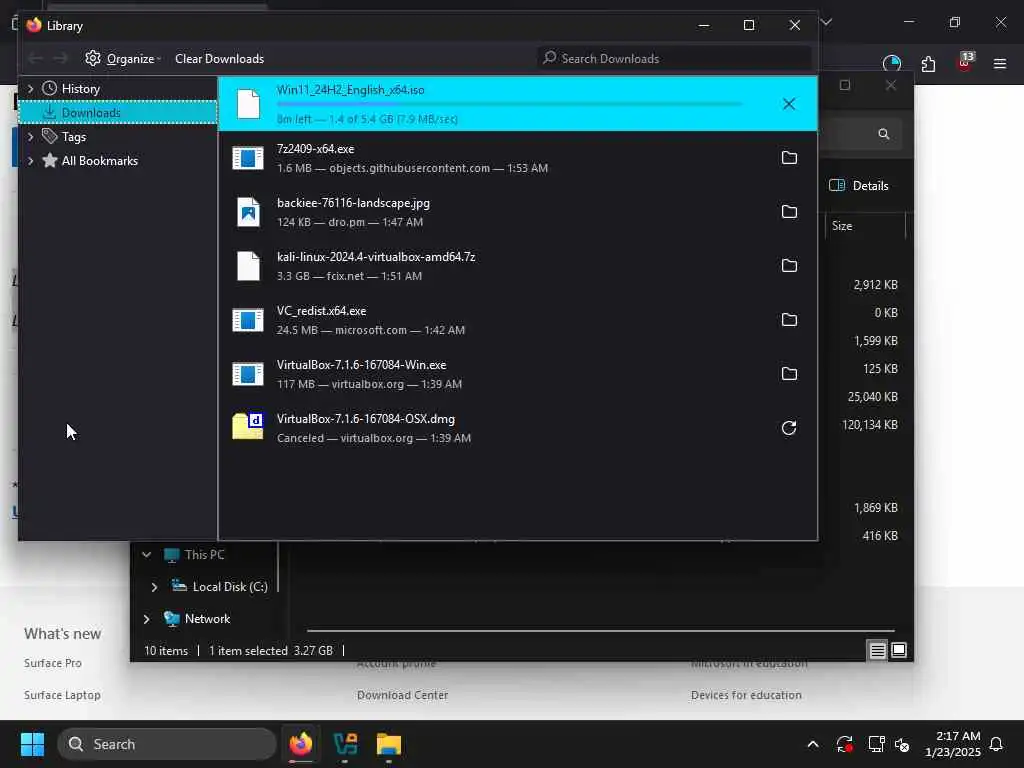Switch File Explorer to details view
This screenshot has width=1024, height=768.
(877, 650)
